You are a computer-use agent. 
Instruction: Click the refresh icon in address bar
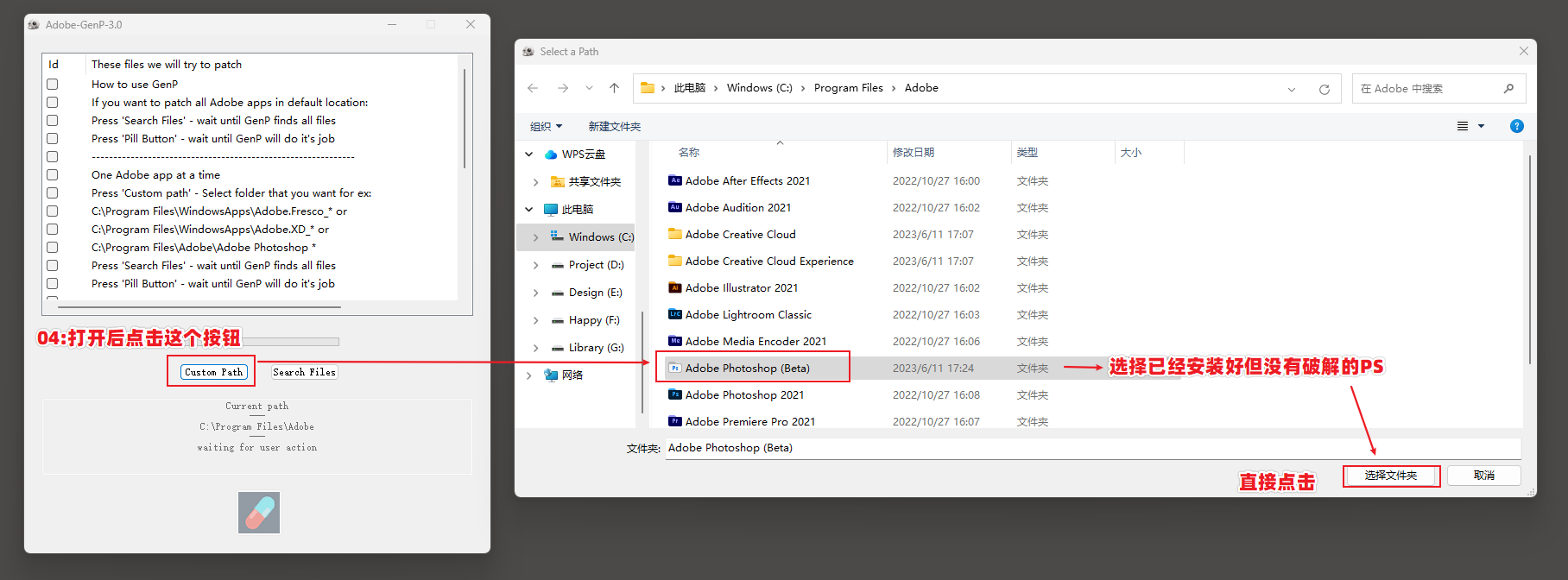(x=1324, y=89)
